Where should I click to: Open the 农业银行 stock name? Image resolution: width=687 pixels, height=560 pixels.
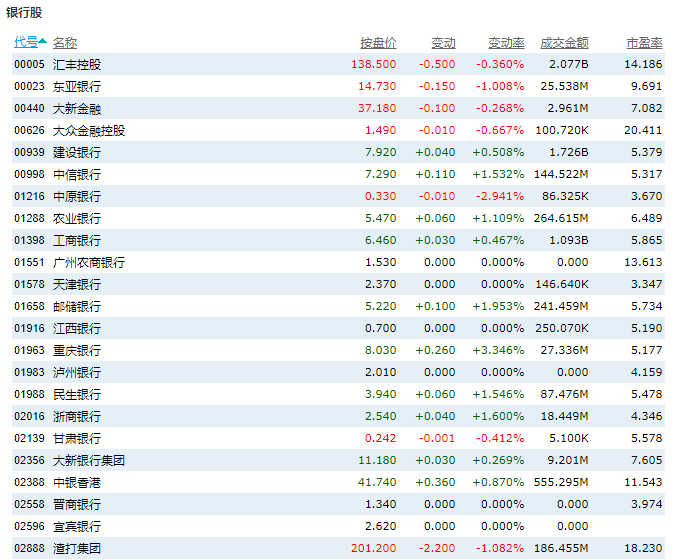[77, 218]
